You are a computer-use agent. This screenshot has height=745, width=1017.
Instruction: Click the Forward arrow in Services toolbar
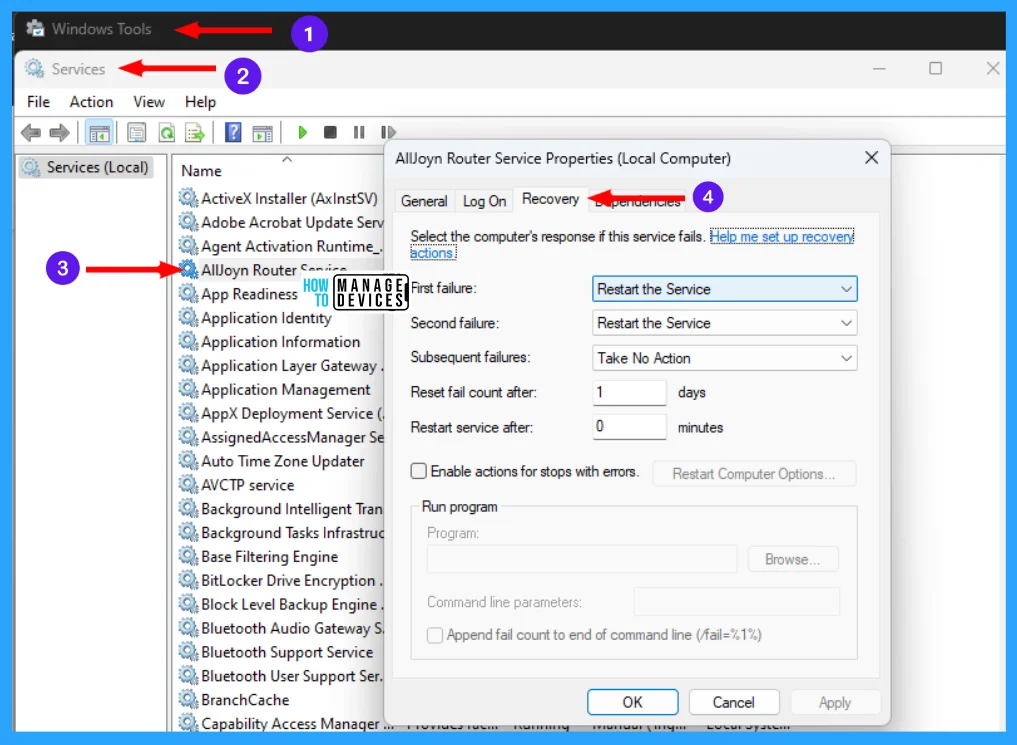coord(59,133)
